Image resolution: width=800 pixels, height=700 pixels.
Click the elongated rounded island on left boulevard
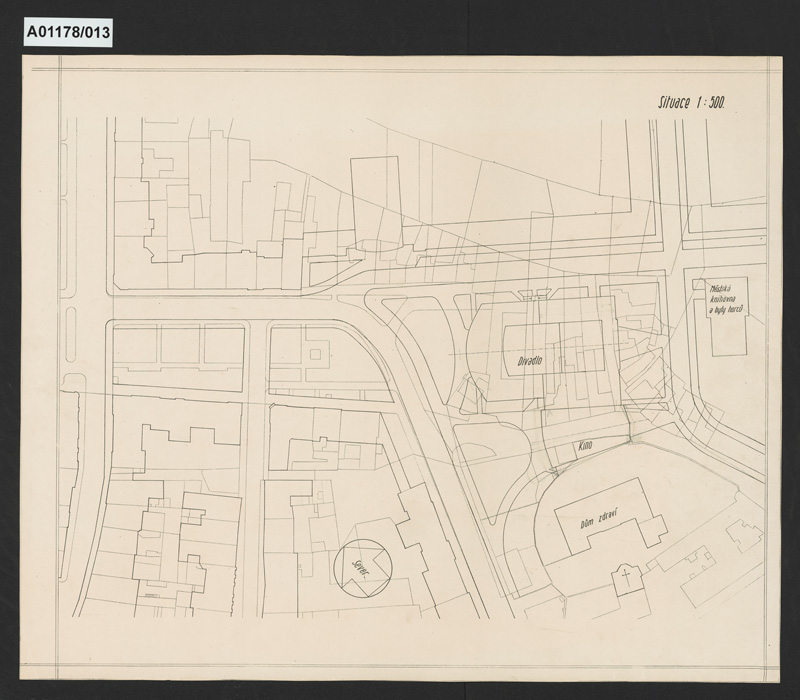click(x=71, y=334)
